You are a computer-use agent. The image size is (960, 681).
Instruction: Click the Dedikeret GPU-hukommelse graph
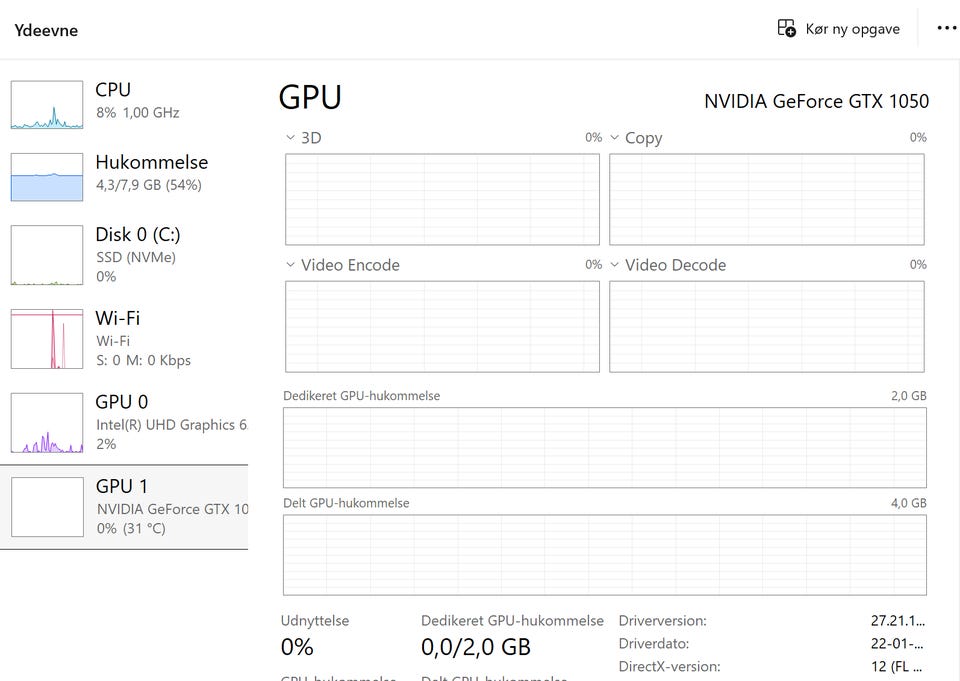click(x=604, y=447)
